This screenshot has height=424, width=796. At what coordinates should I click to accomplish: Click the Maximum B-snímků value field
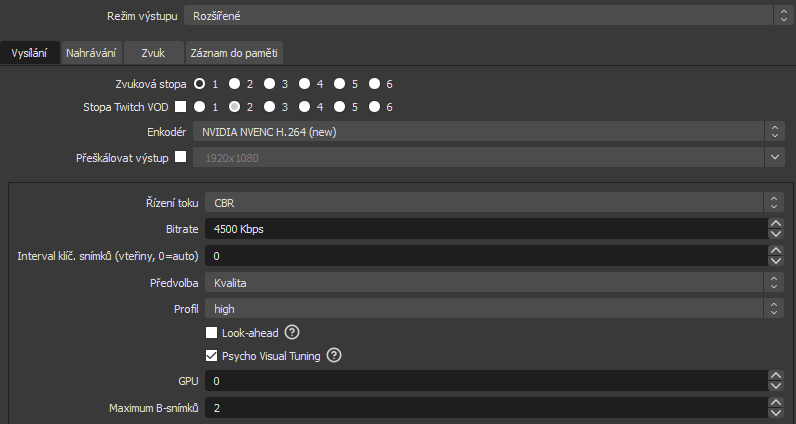click(486, 408)
